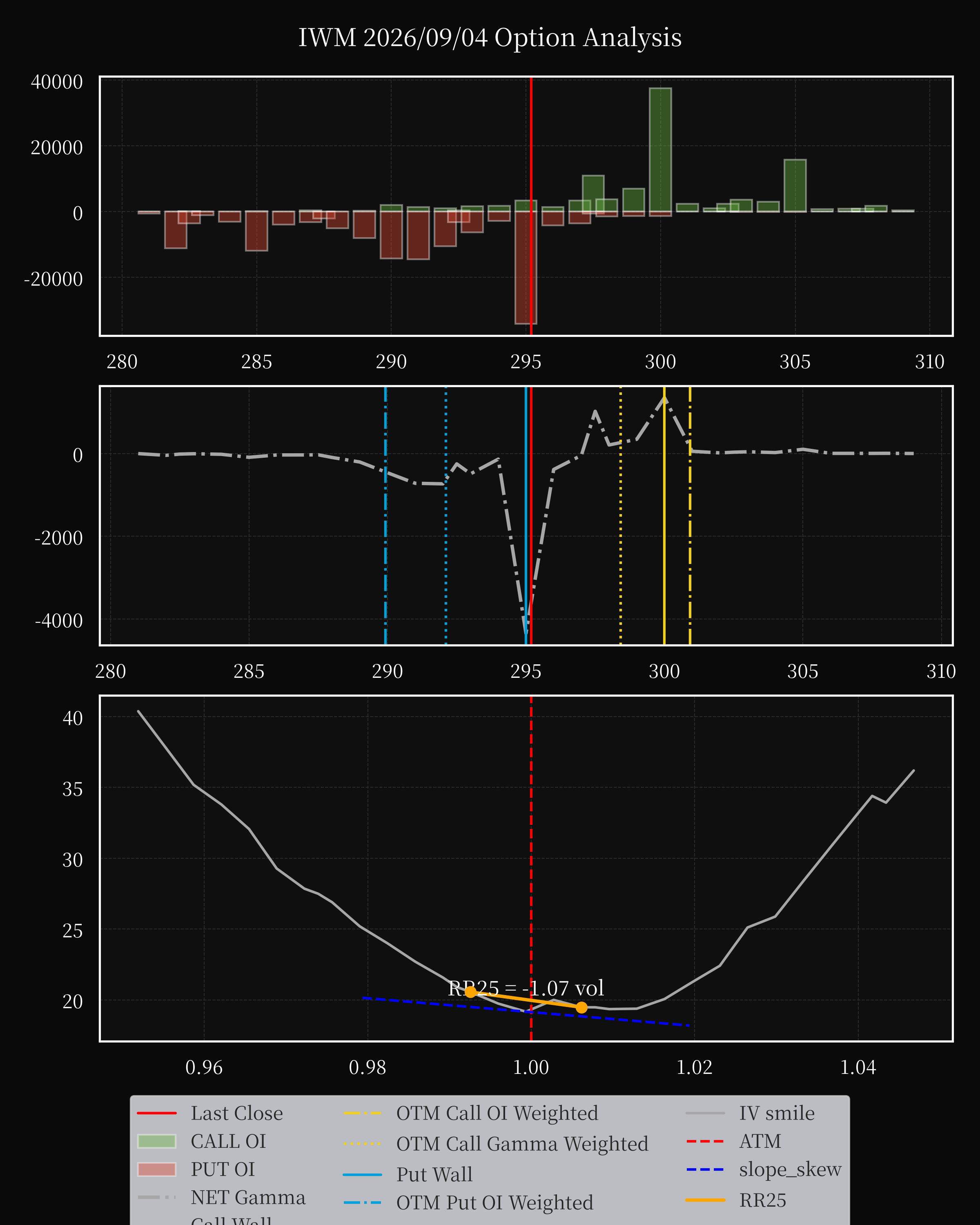Click the green call OI bar at strike 305

tap(795, 186)
